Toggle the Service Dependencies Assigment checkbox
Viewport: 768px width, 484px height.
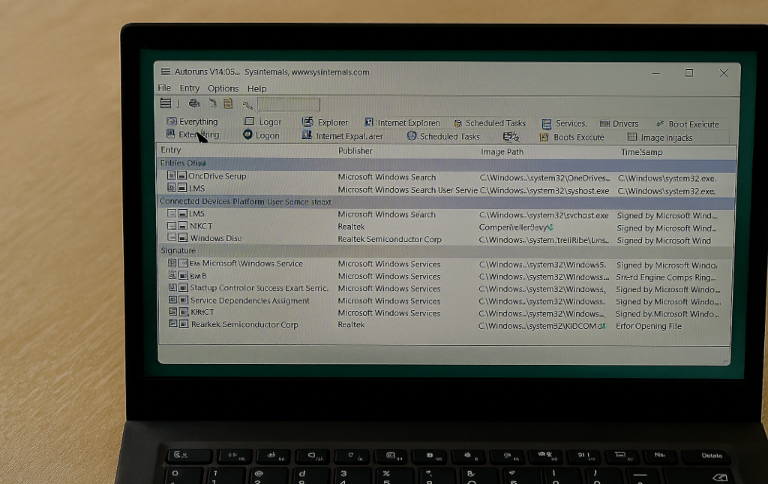pos(172,300)
